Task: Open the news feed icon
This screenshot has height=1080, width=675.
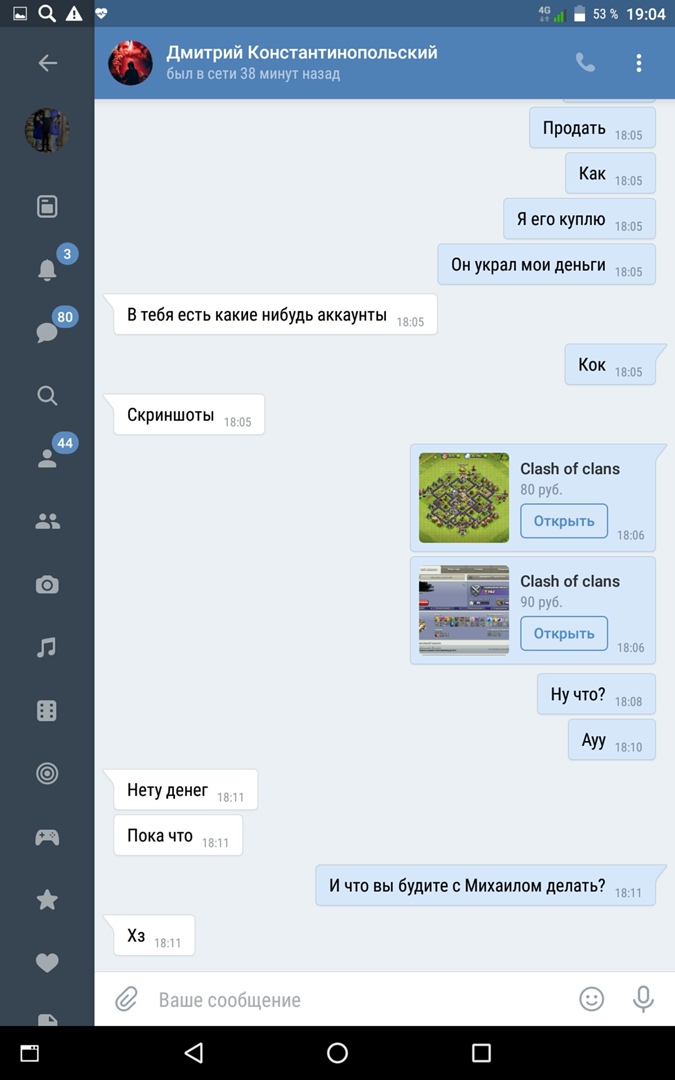Action: [x=47, y=206]
